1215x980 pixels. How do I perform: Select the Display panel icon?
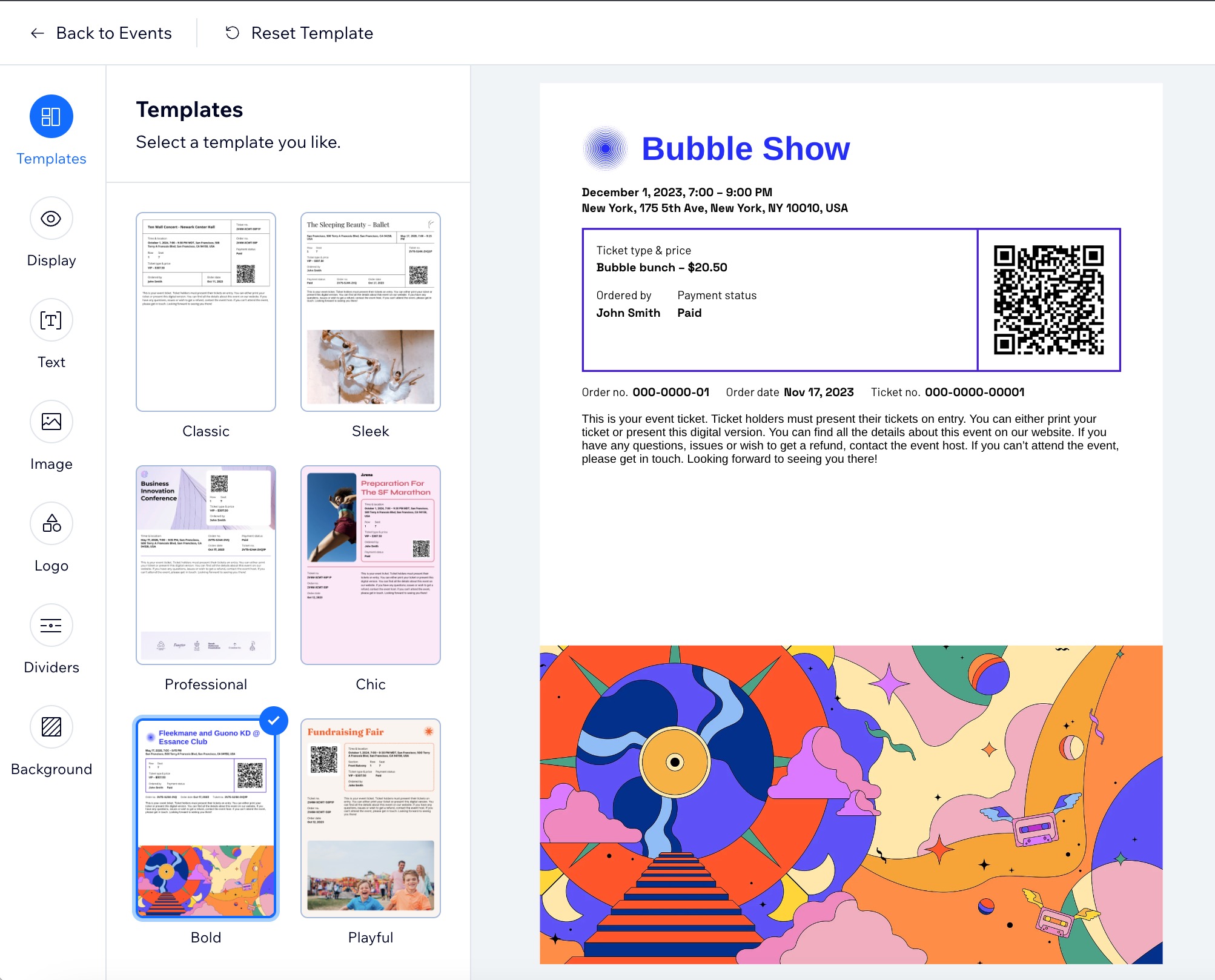coord(52,218)
